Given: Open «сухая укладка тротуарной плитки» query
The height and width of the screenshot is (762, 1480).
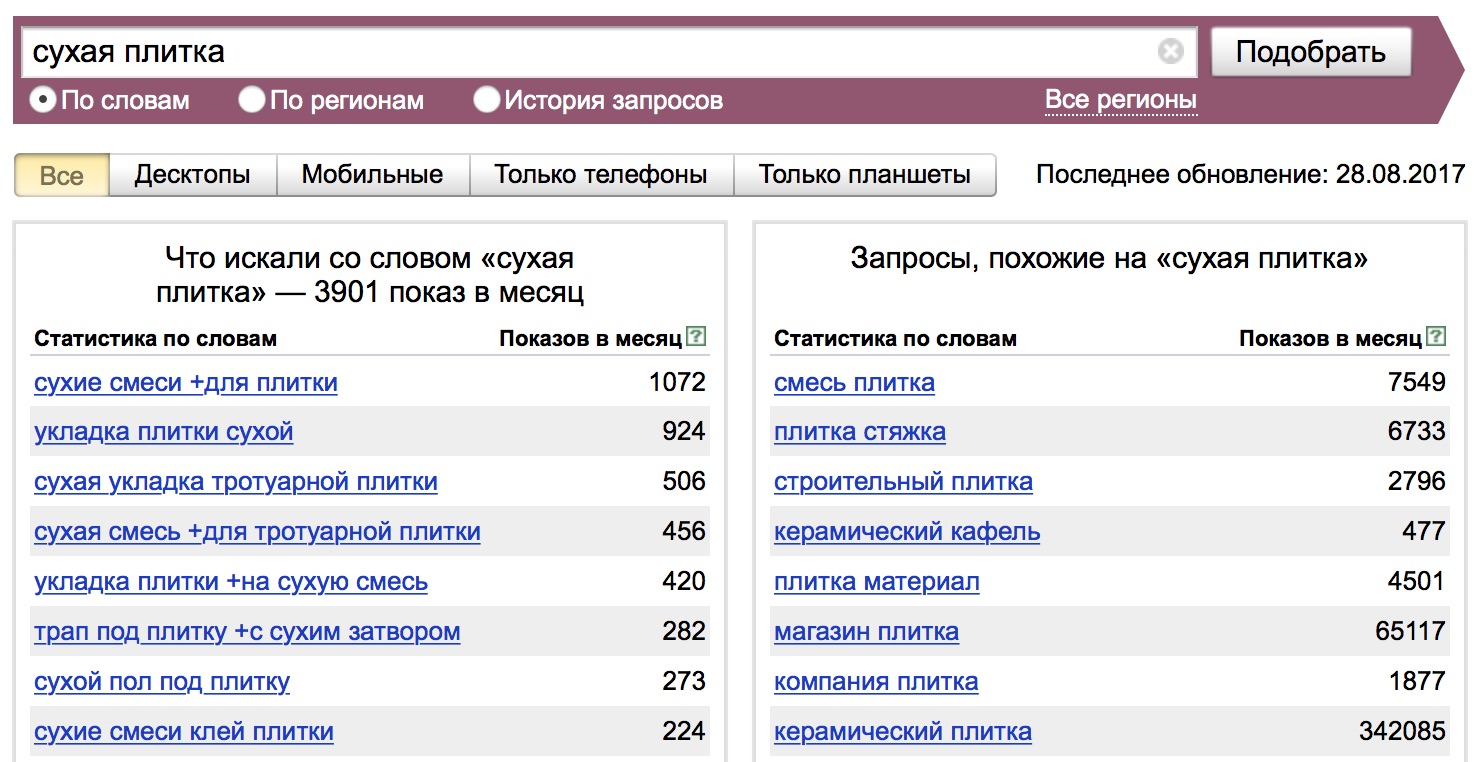Looking at the screenshot, I should pyautogui.click(x=237, y=482).
